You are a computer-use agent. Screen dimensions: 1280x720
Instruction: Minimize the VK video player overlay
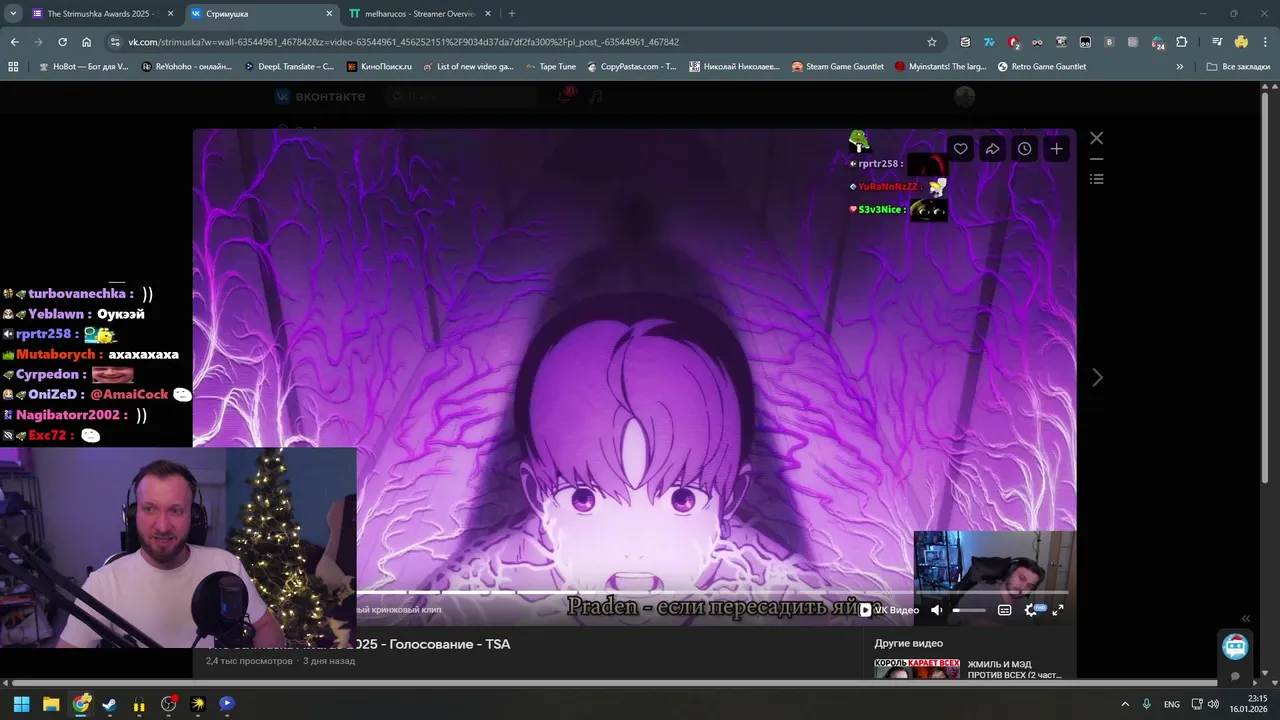click(x=1097, y=159)
